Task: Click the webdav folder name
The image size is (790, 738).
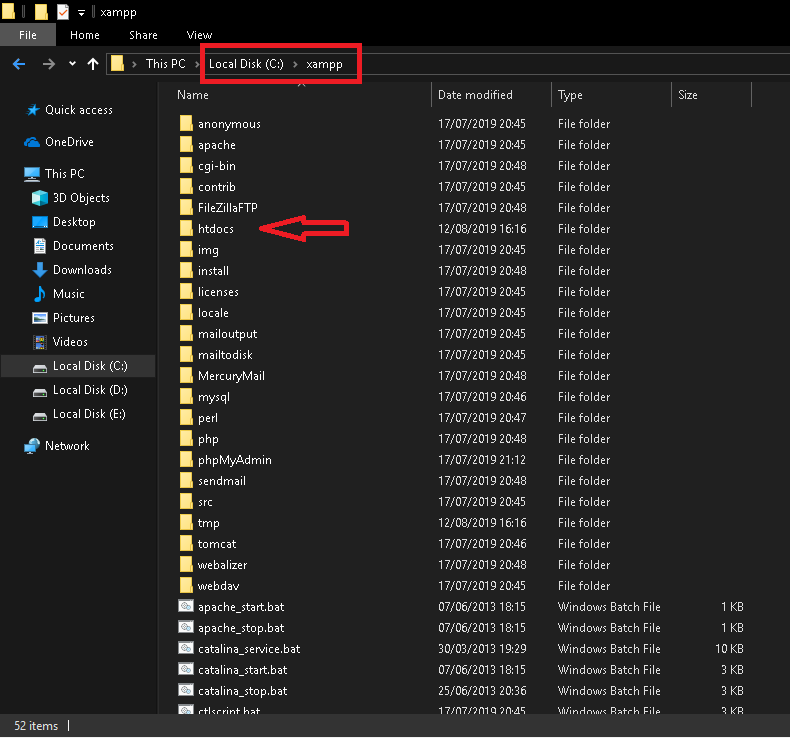Action: (218, 586)
